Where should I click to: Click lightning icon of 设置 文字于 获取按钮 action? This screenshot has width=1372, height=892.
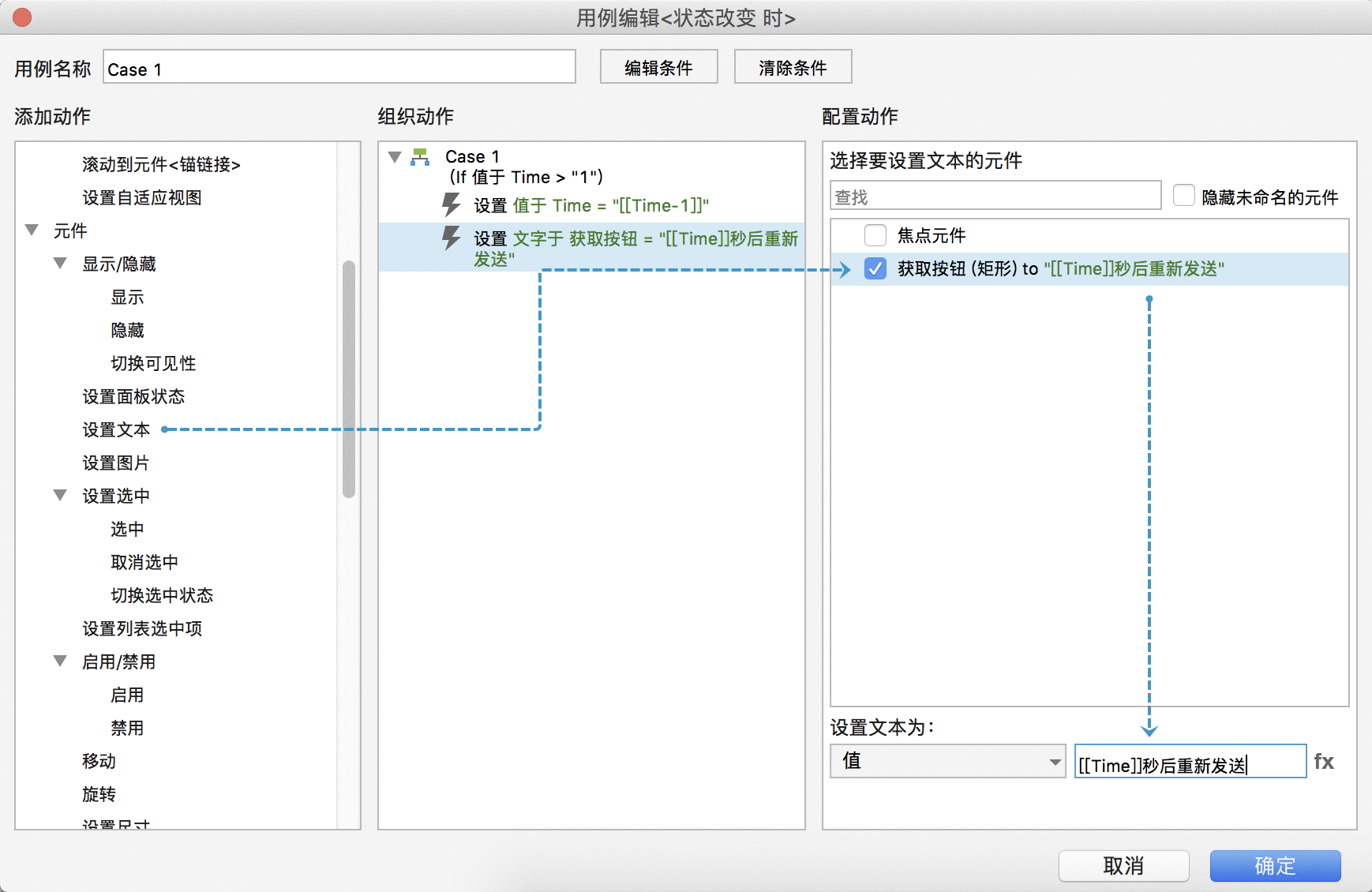(x=451, y=238)
